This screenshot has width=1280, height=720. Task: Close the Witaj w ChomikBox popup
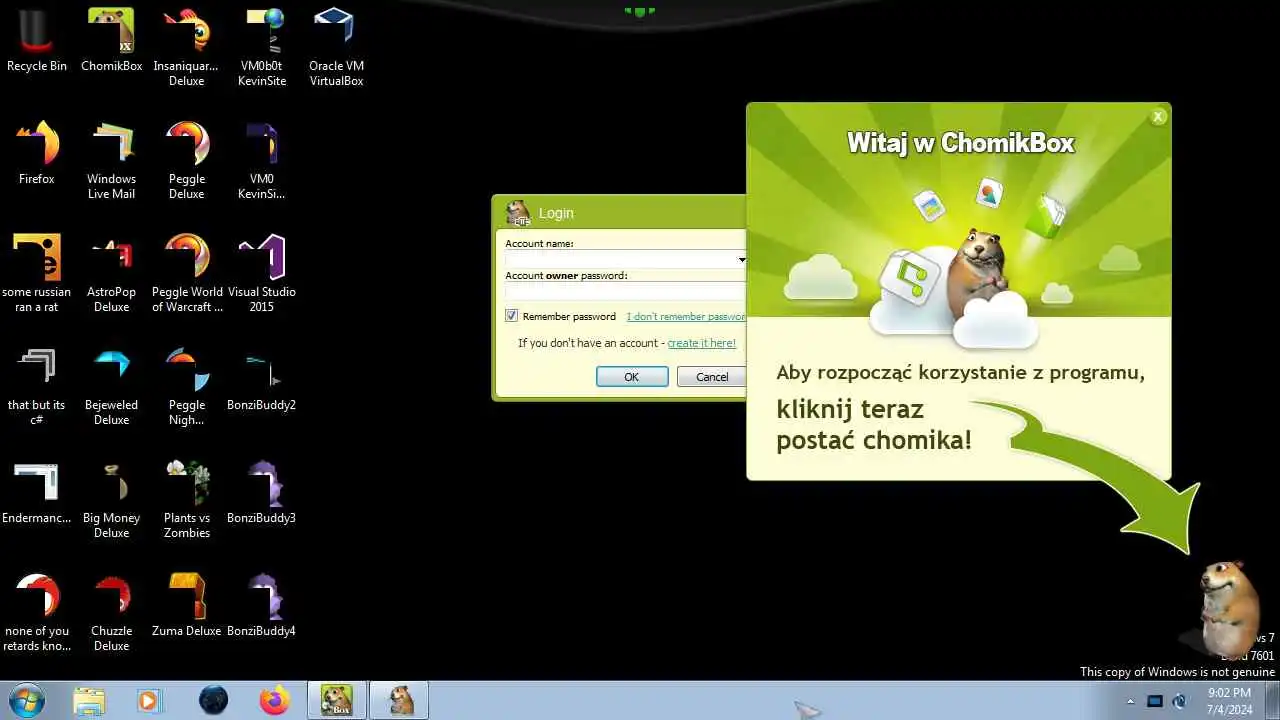1158,117
